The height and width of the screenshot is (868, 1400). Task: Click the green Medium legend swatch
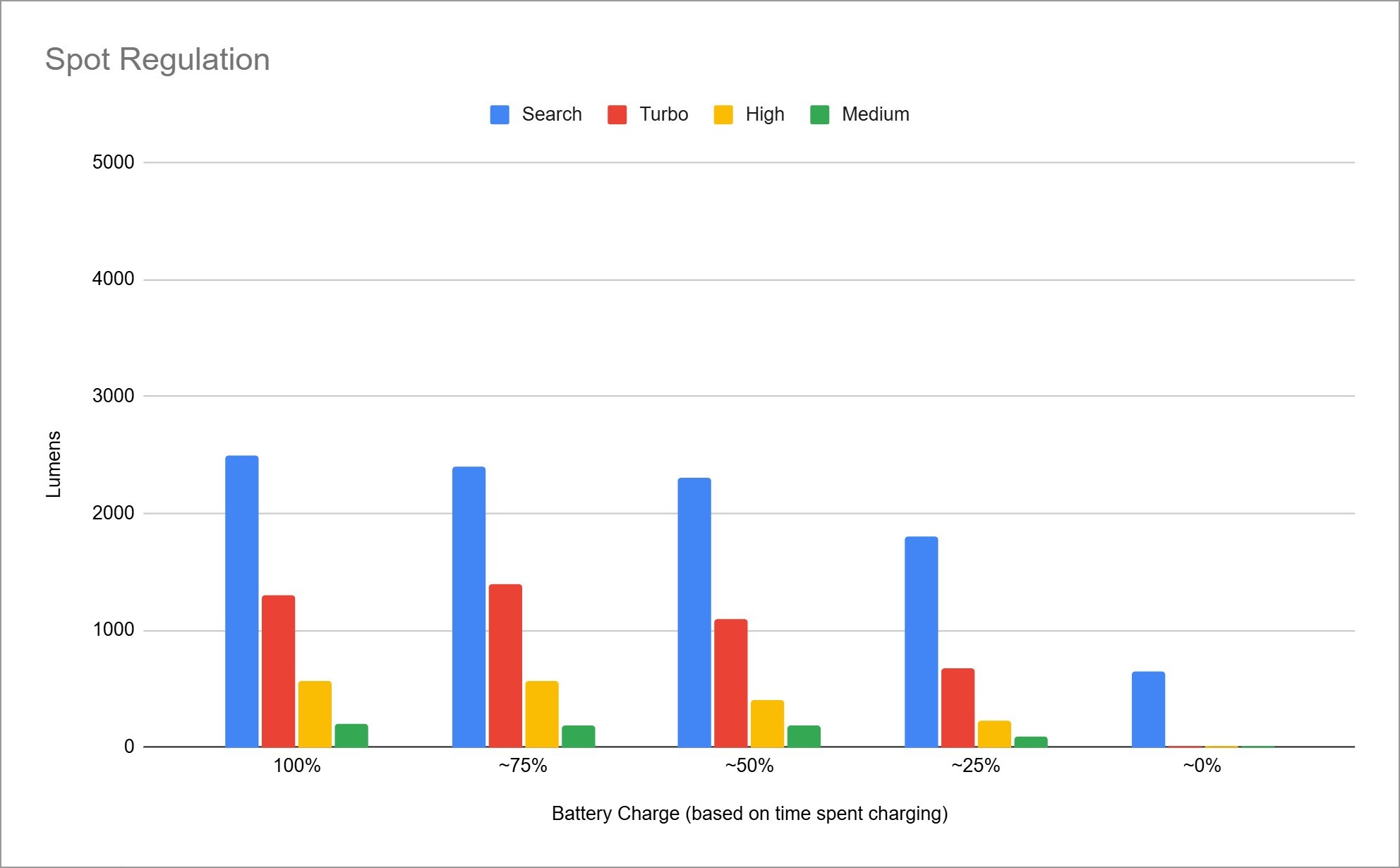[819, 115]
